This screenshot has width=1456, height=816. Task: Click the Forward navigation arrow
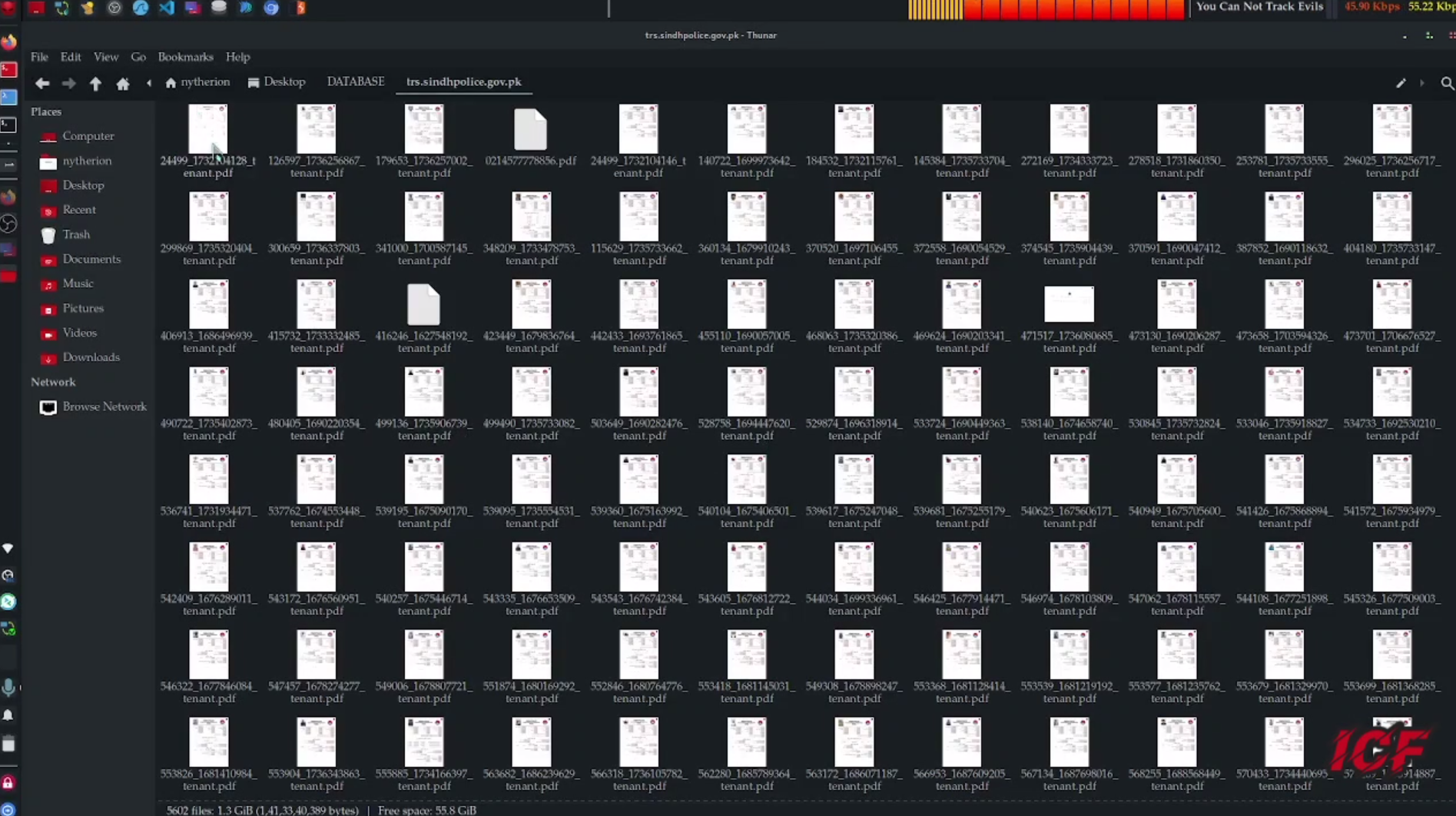tap(68, 83)
